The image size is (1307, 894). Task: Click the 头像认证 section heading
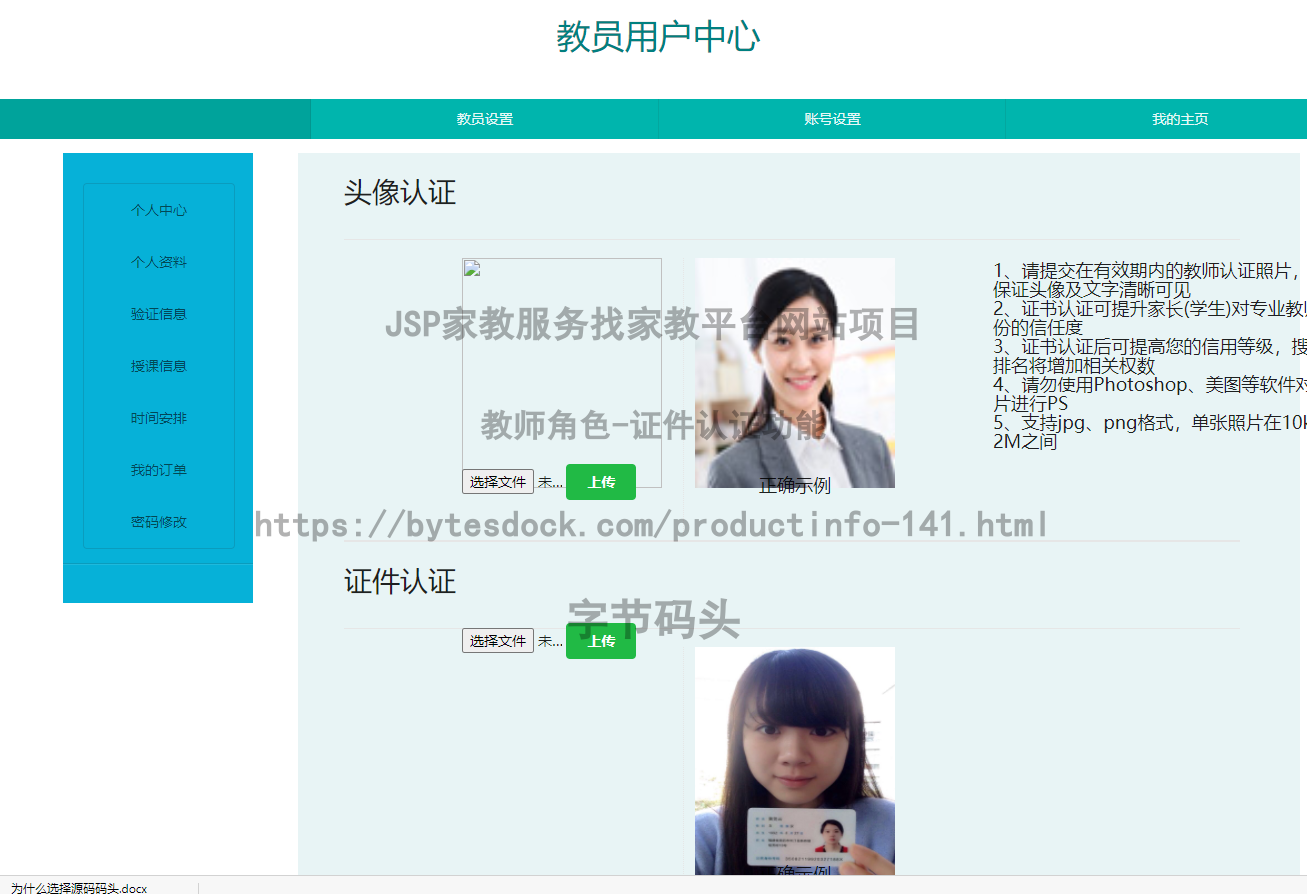pos(400,192)
